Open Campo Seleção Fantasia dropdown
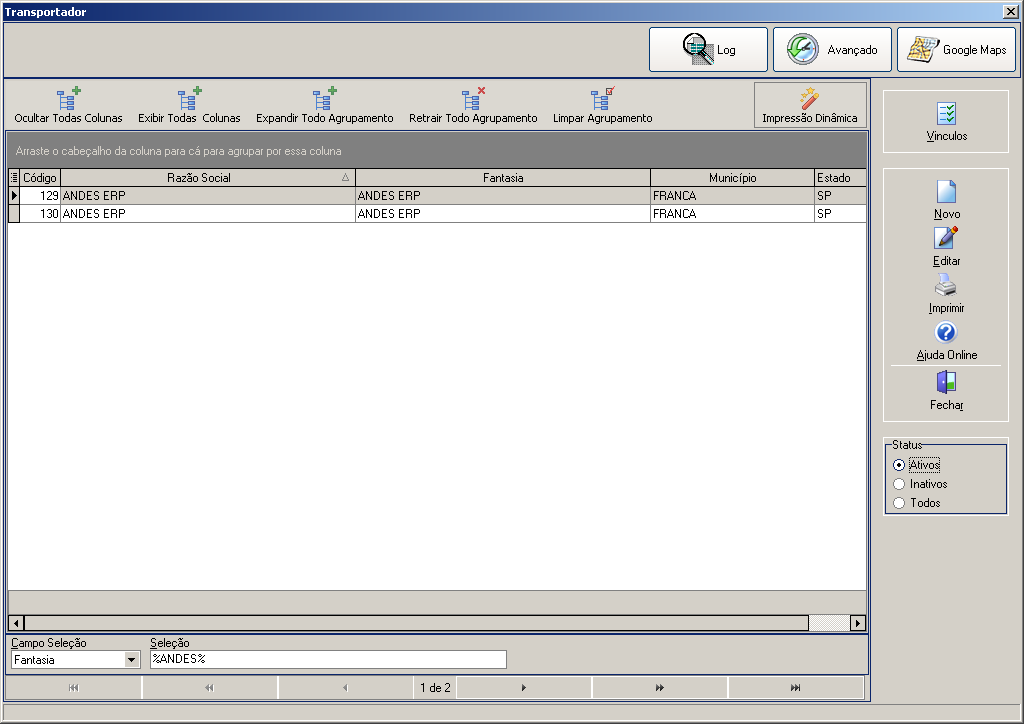Screen dimensions: 1024x724 131,660
